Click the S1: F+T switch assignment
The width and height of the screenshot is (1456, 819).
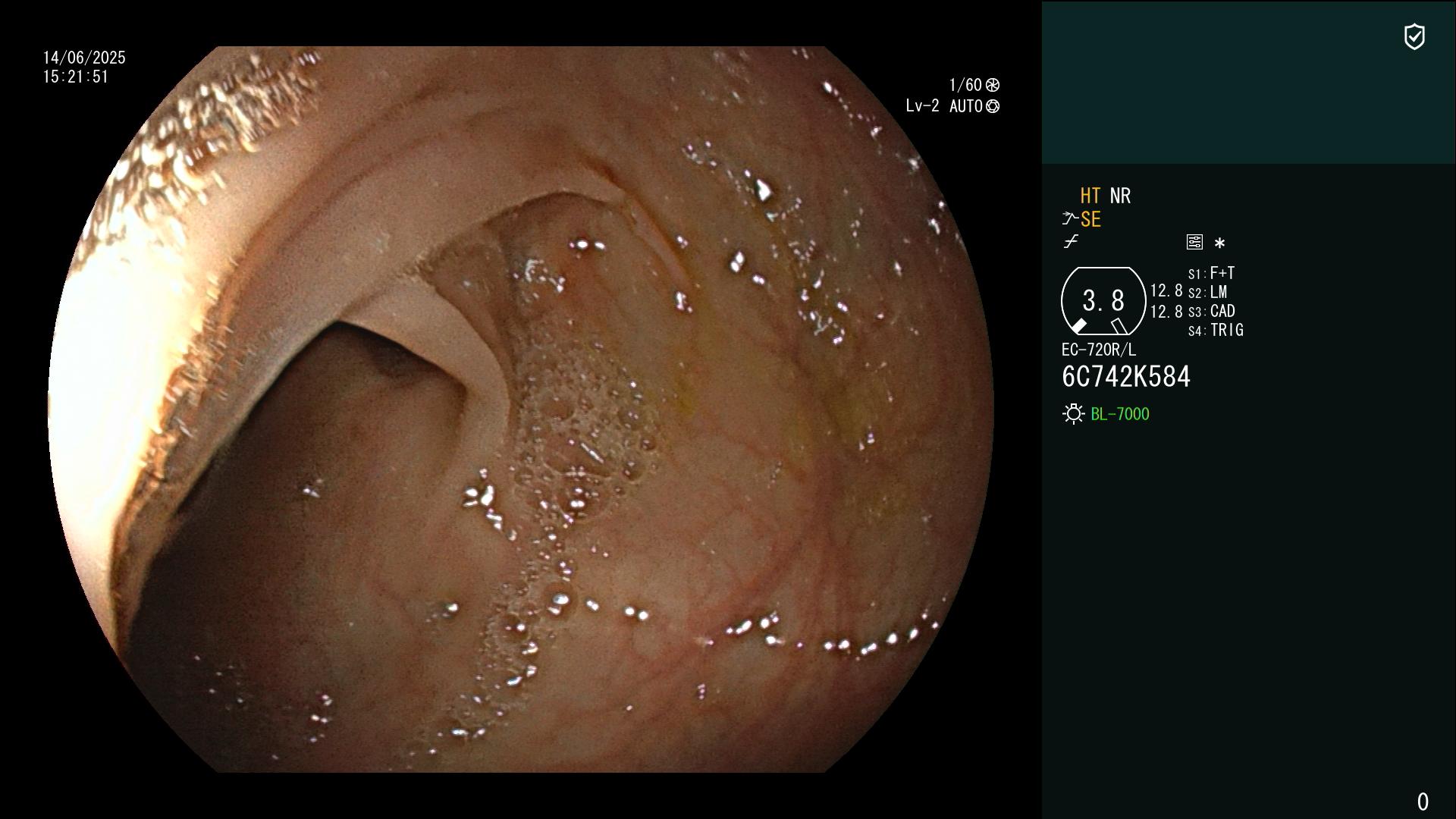pyautogui.click(x=1211, y=273)
